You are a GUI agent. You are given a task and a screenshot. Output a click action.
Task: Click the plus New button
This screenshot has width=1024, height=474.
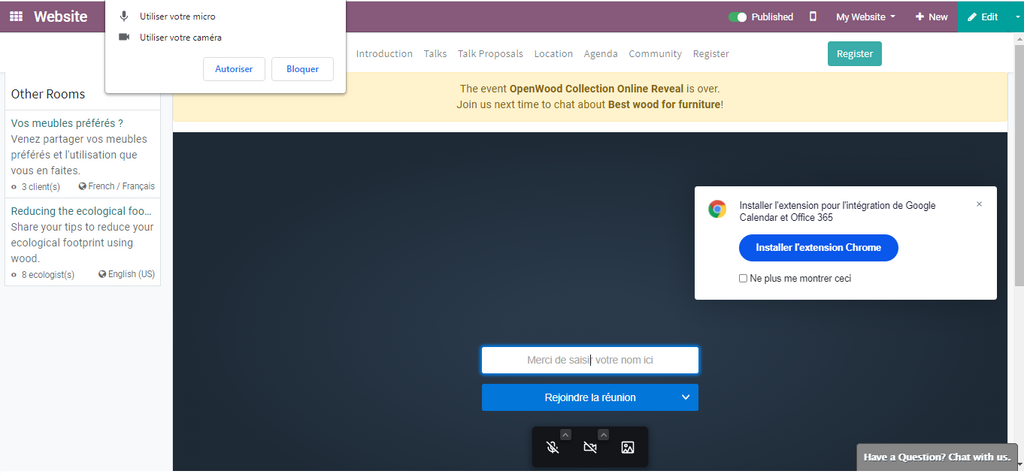click(x=931, y=17)
